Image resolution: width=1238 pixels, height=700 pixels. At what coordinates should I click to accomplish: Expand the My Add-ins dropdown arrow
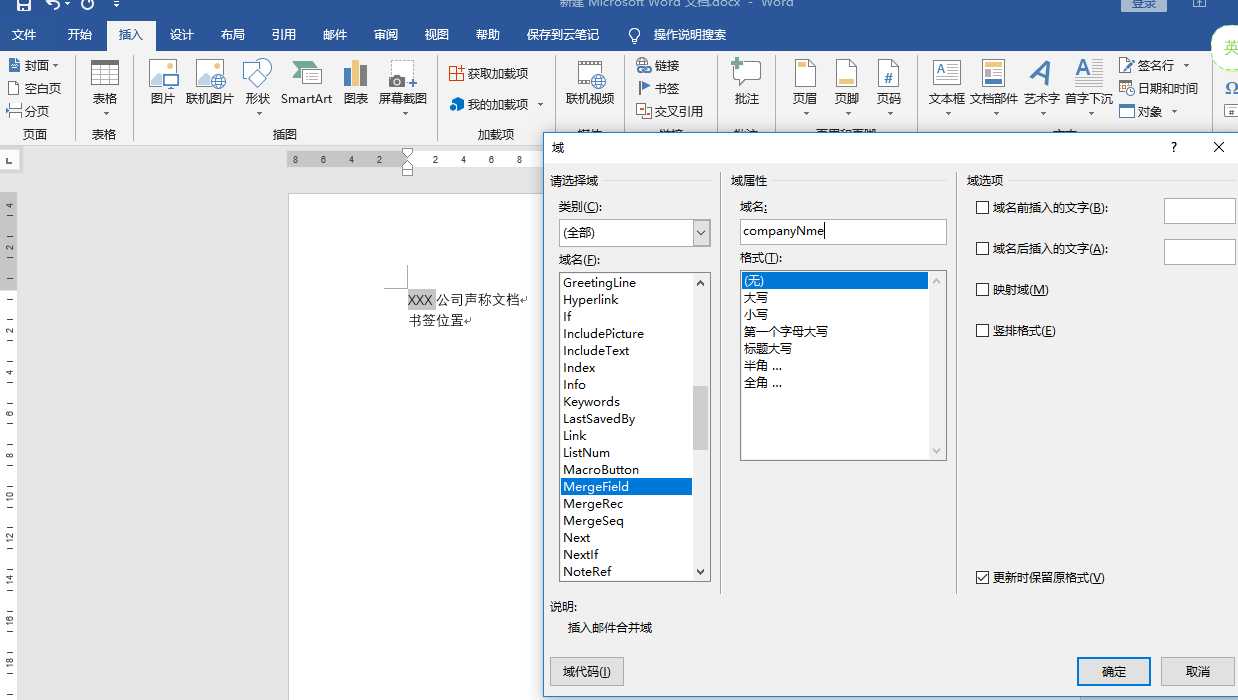[x=541, y=104]
